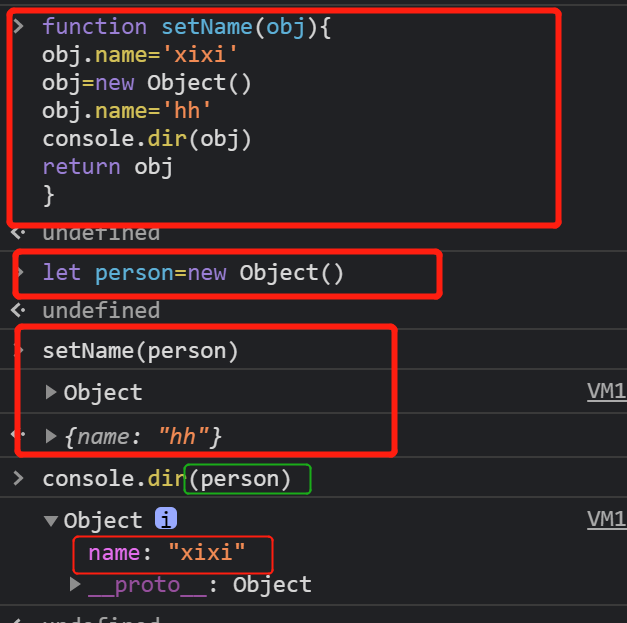Click the undefined result below let person

(101, 311)
